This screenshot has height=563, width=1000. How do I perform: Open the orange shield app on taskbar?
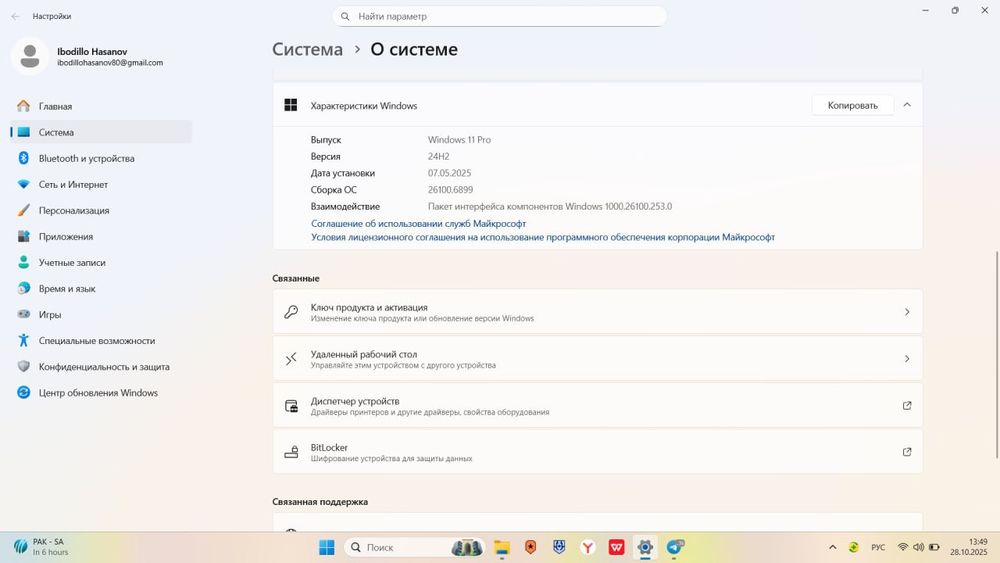coord(531,547)
